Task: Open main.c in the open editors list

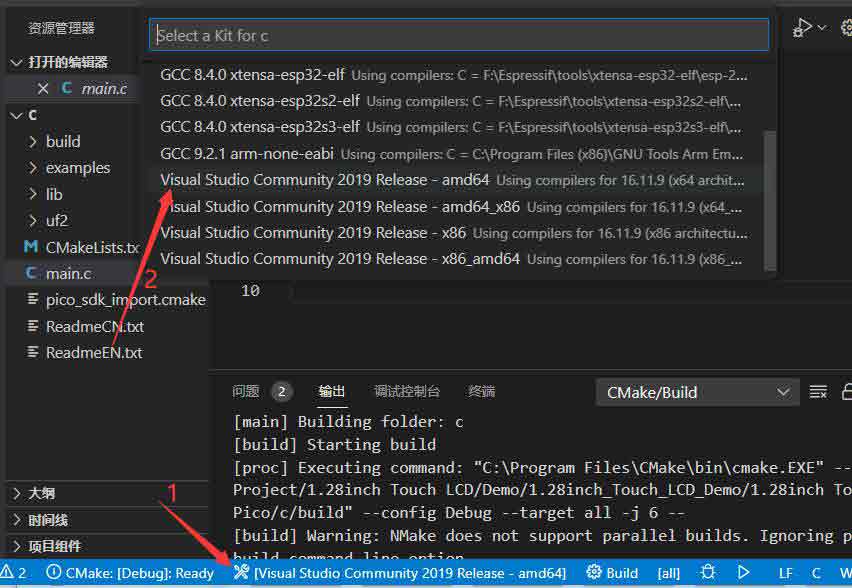Action: click(104, 89)
